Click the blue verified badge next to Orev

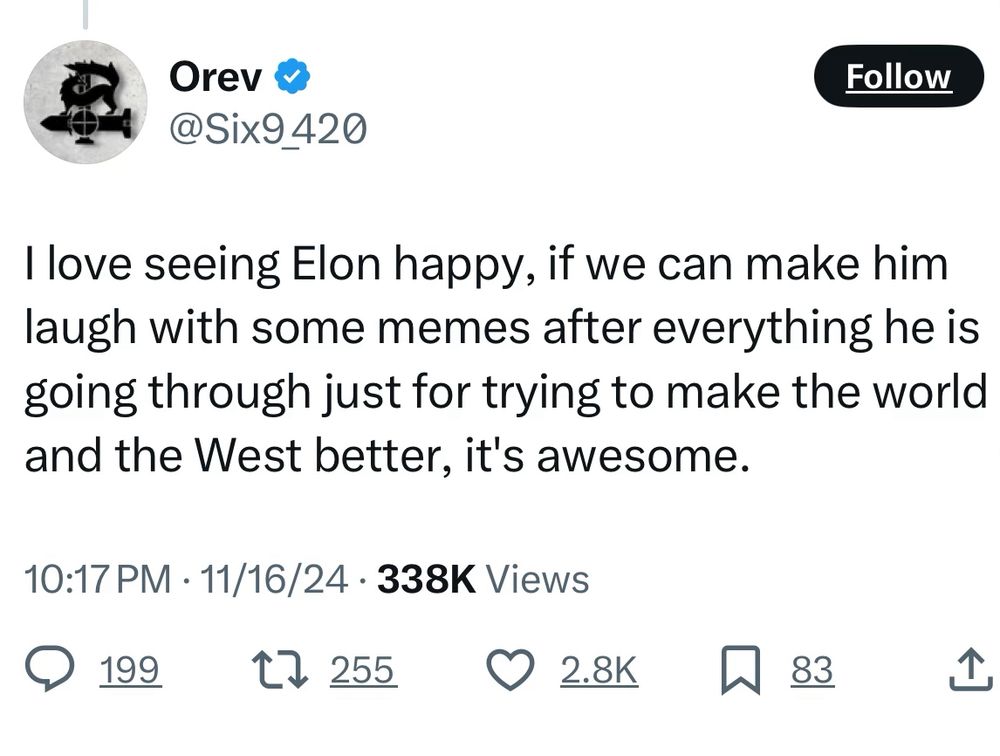[x=292, y=76]
